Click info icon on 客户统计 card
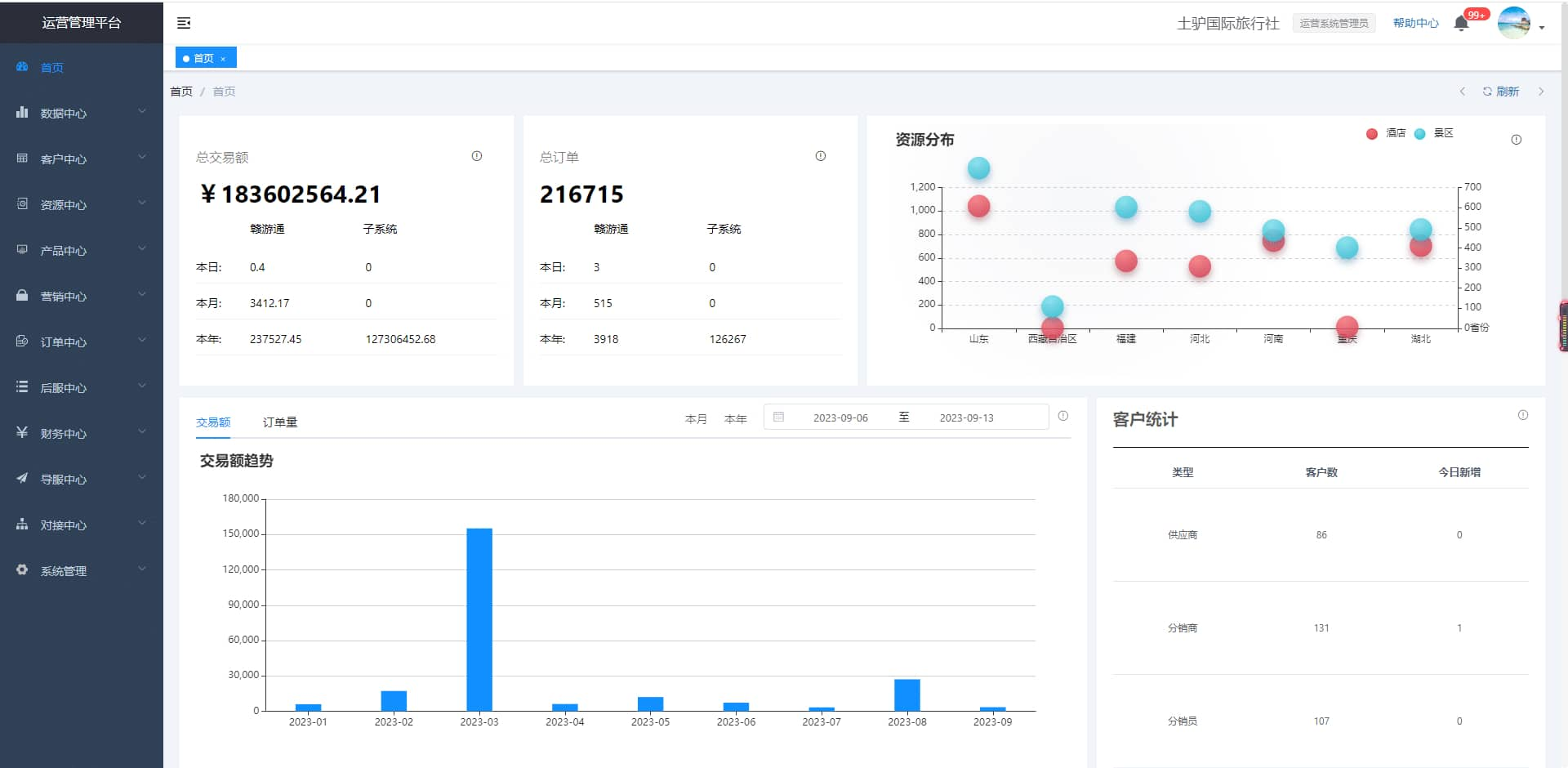This screenshot has width=1568, height=768. click(x=1523, y=415)
